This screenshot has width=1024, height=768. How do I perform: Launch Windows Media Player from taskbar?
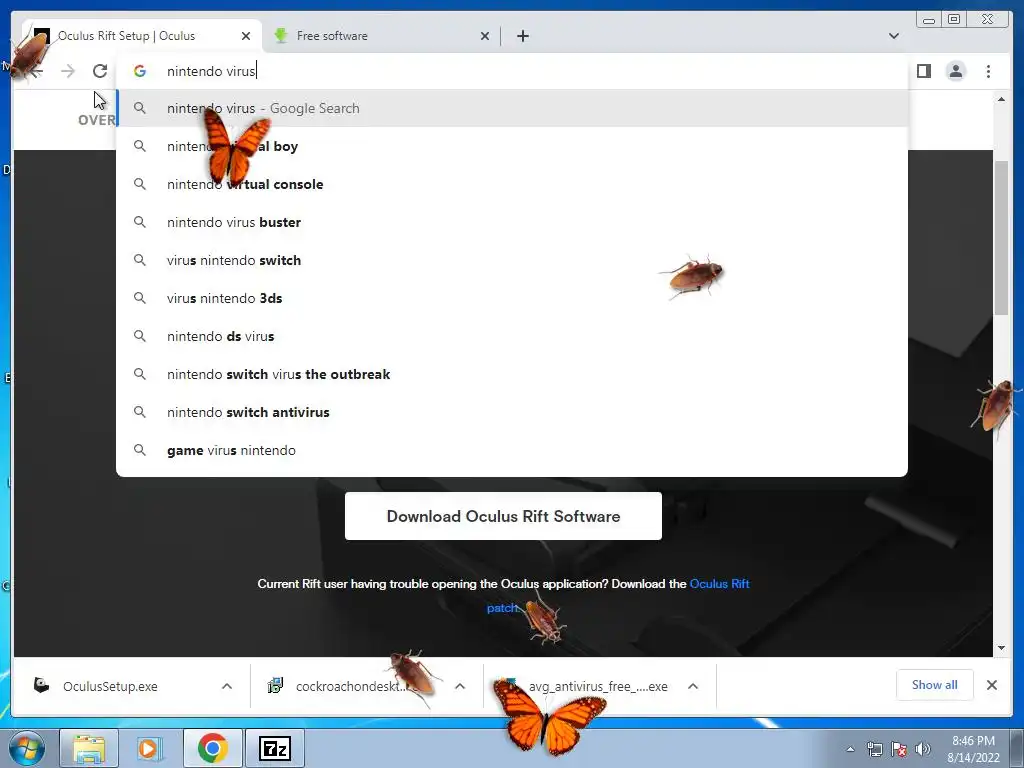(149, 748)
